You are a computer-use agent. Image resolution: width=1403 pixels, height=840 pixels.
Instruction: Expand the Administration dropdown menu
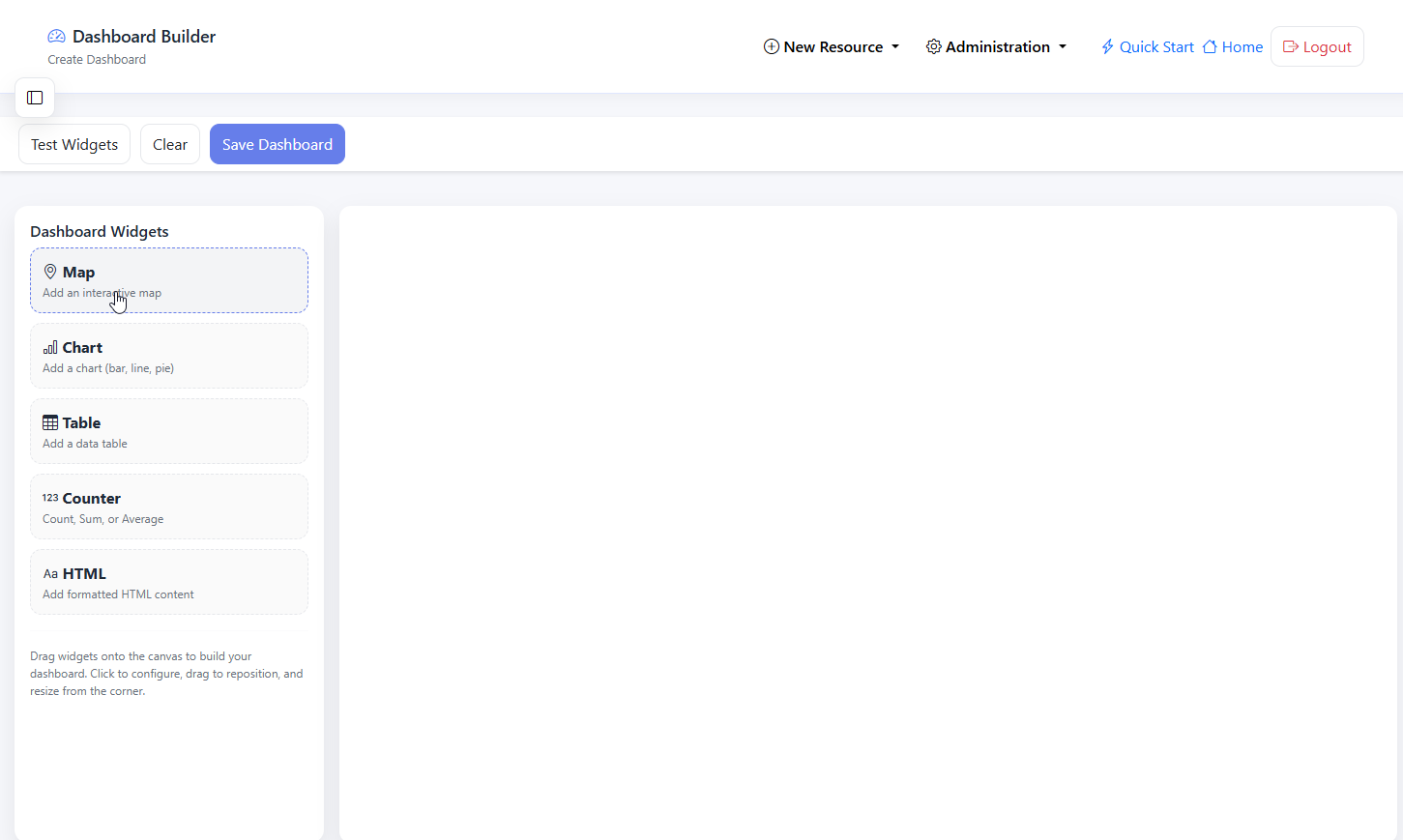click(x=996, y=46)
